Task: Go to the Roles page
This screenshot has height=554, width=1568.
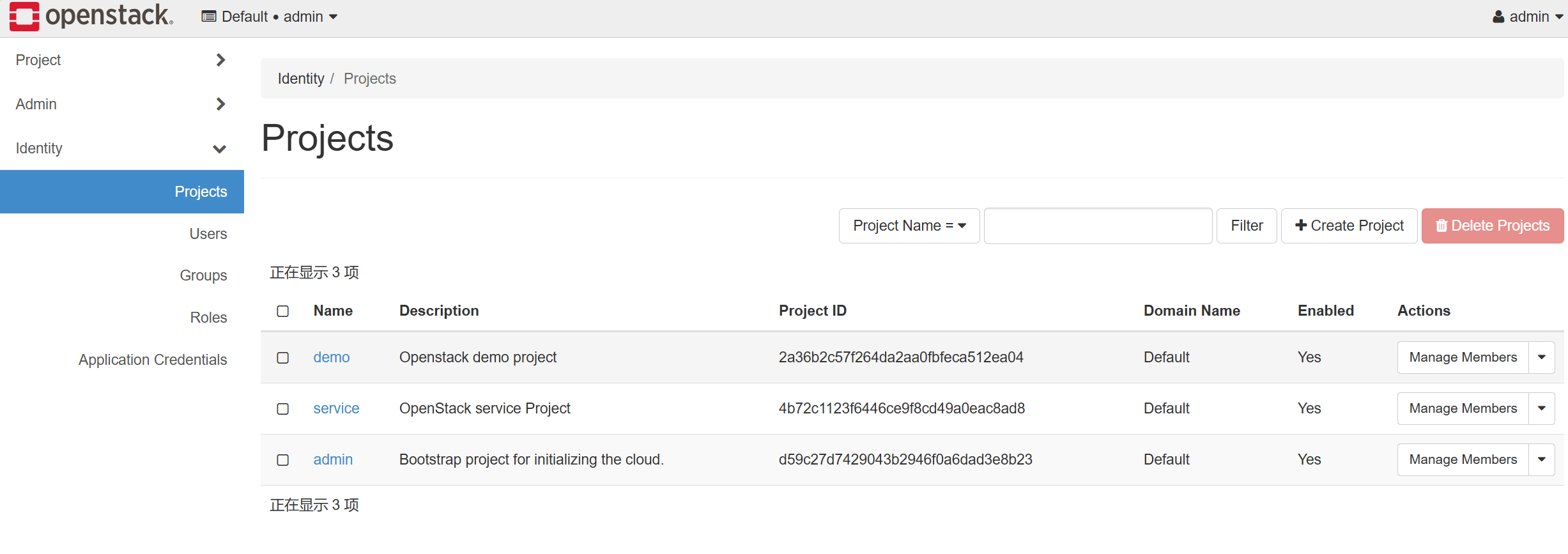Action: tap(208, 318)
